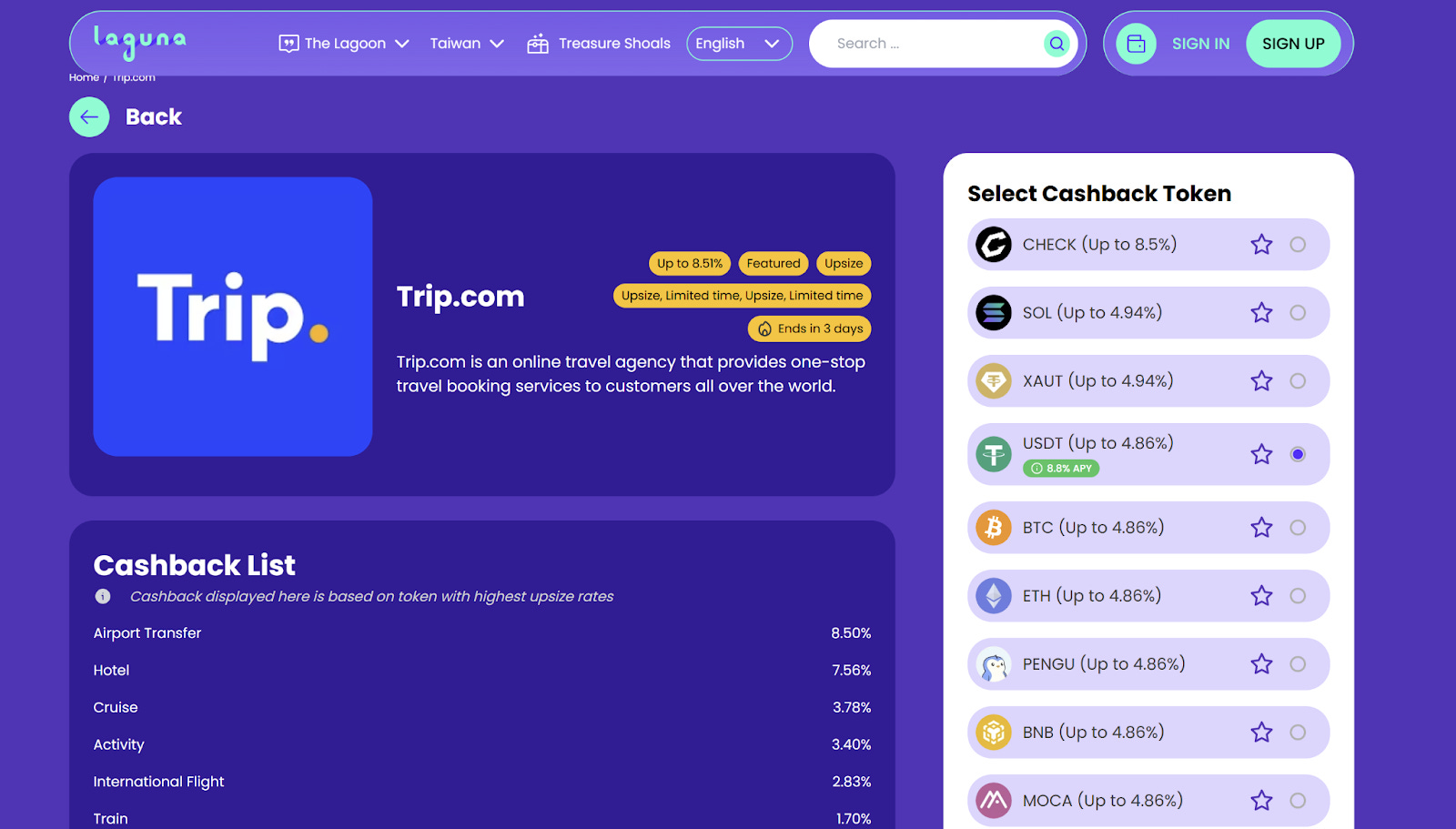Click the Trip.com store title
This screenshot has height=829, width=1456.
click(x=460, y=297)
